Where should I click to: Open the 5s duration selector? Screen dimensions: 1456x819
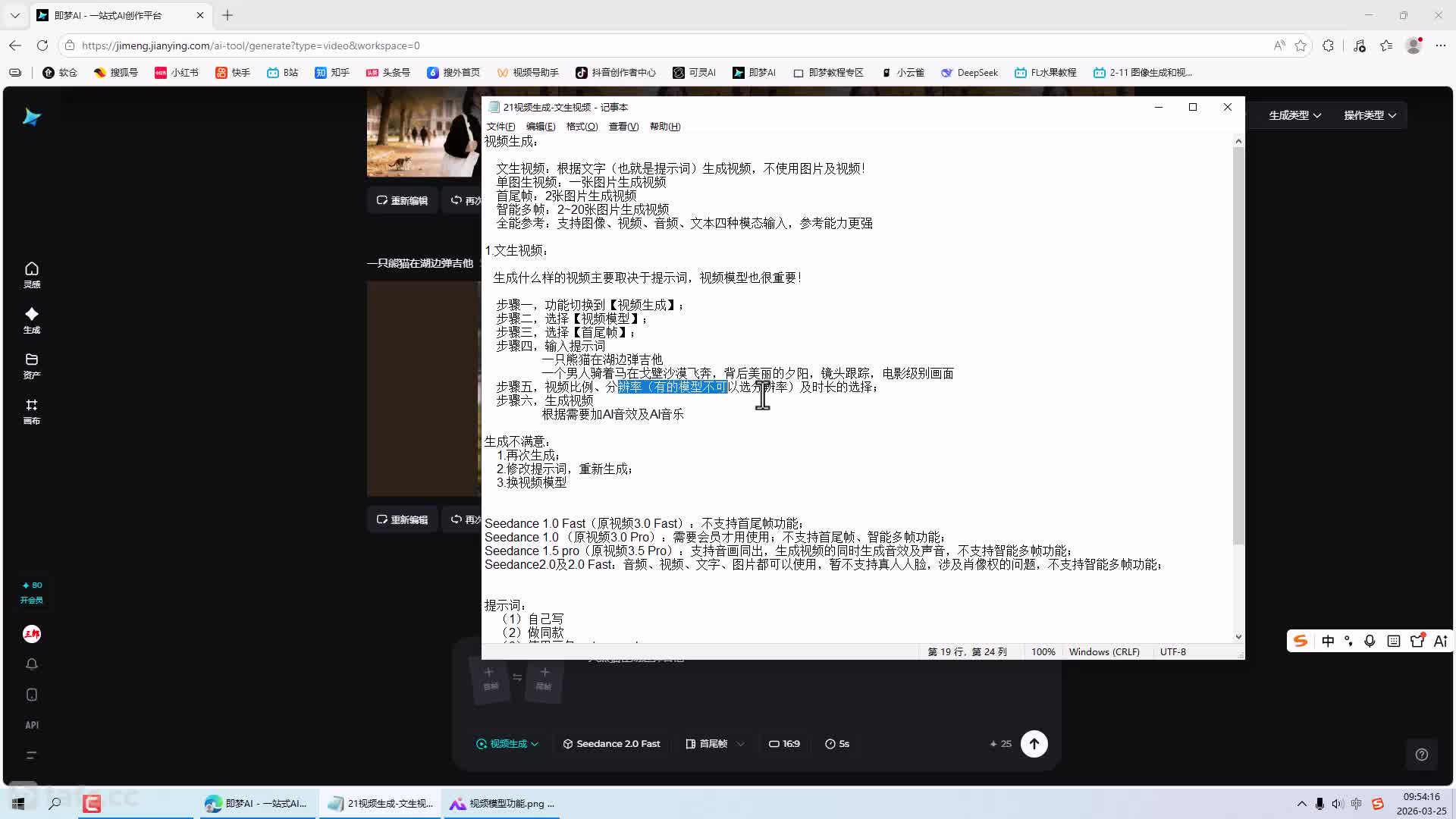(x=837, y=744)
